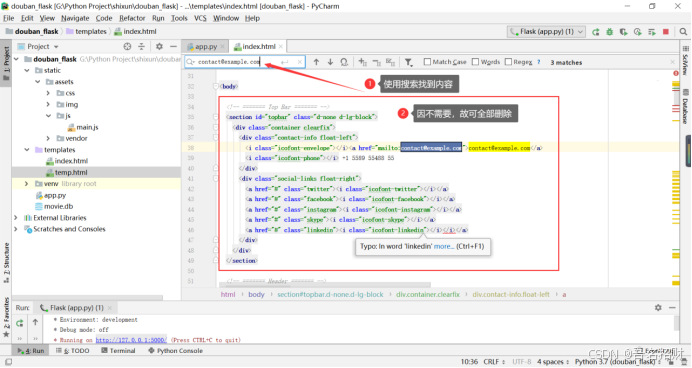Image resolution: width=692 pixels, height=368 pixels.
Task: Close the find bar
Action: click(673, 62)
